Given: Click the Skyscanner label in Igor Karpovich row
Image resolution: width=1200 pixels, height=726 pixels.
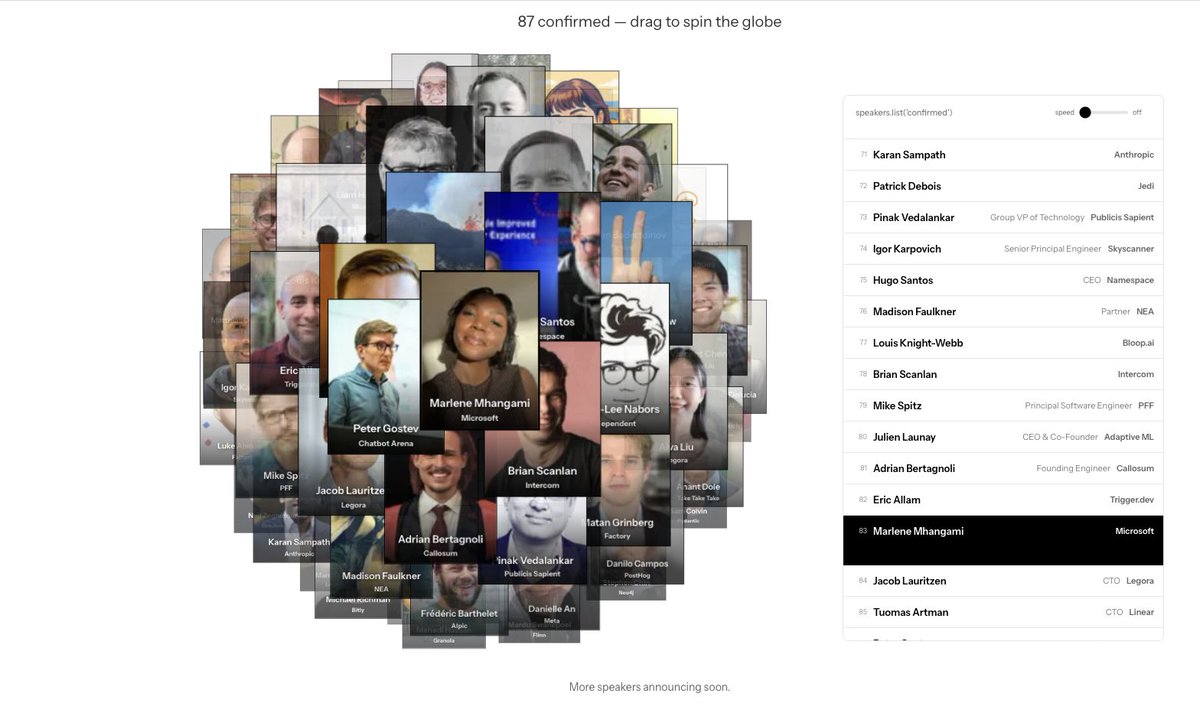Looking at the screenshot, I should point(1131,249).
